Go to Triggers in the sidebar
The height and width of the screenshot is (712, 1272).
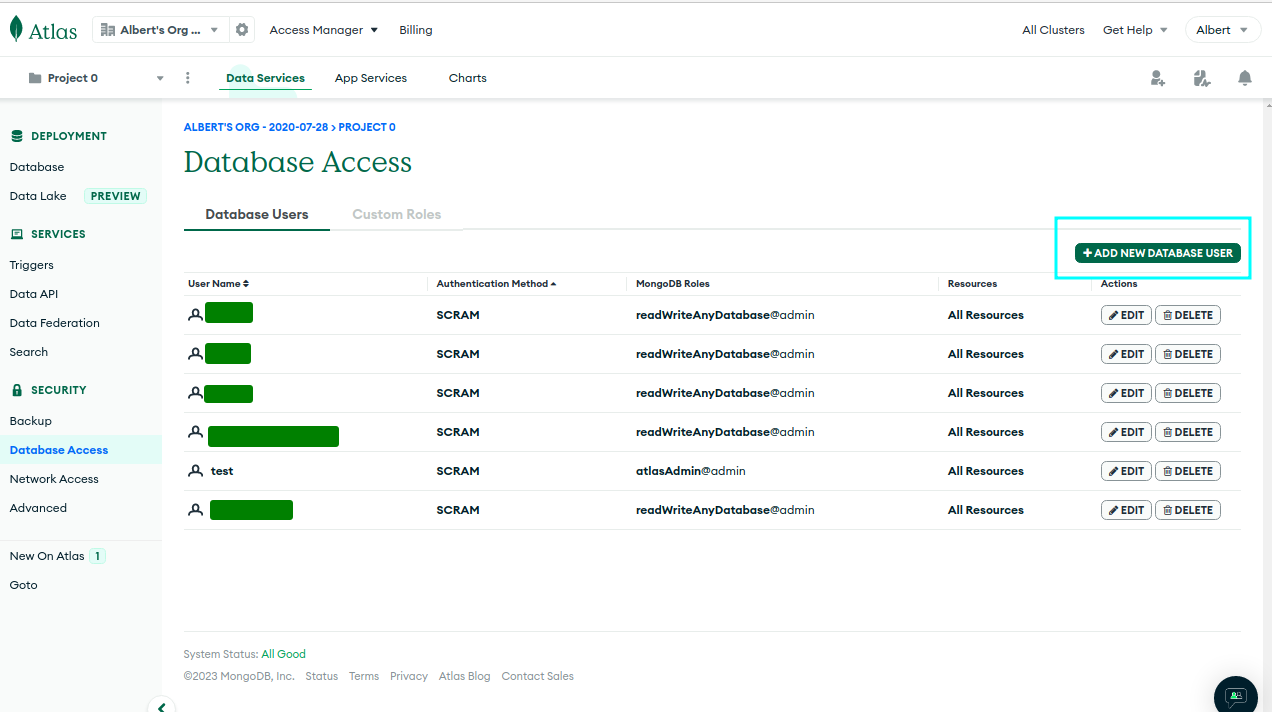pyautogui.click(x=32, y=265)
